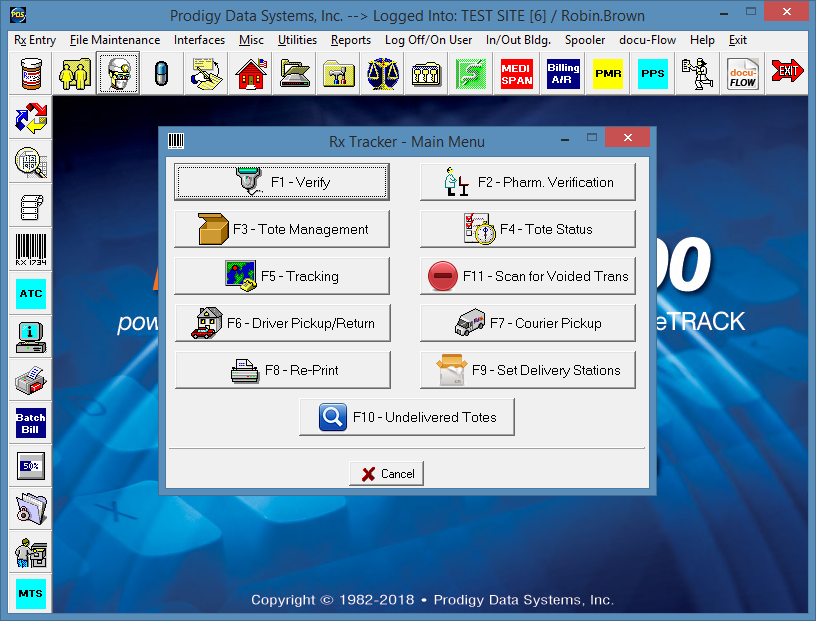816x621 pixels.
Task: Cancel the Rx Tracker main menu dialog
Action: (x=387, y=474)
